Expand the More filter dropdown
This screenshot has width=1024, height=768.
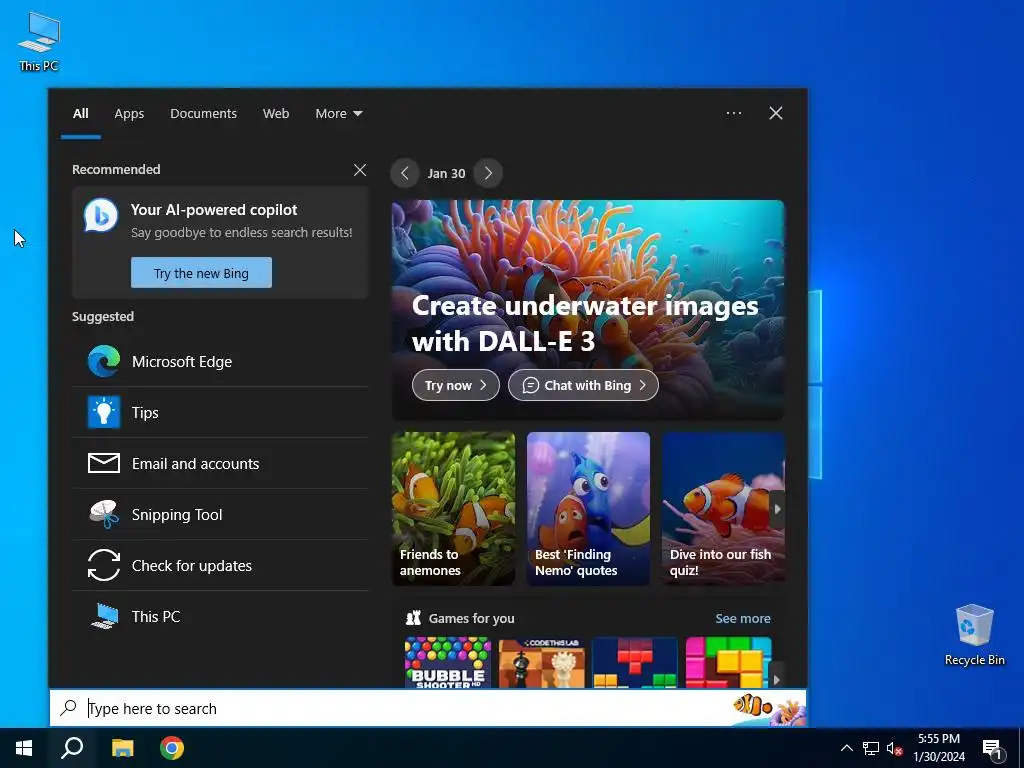(x=338, y=113)
